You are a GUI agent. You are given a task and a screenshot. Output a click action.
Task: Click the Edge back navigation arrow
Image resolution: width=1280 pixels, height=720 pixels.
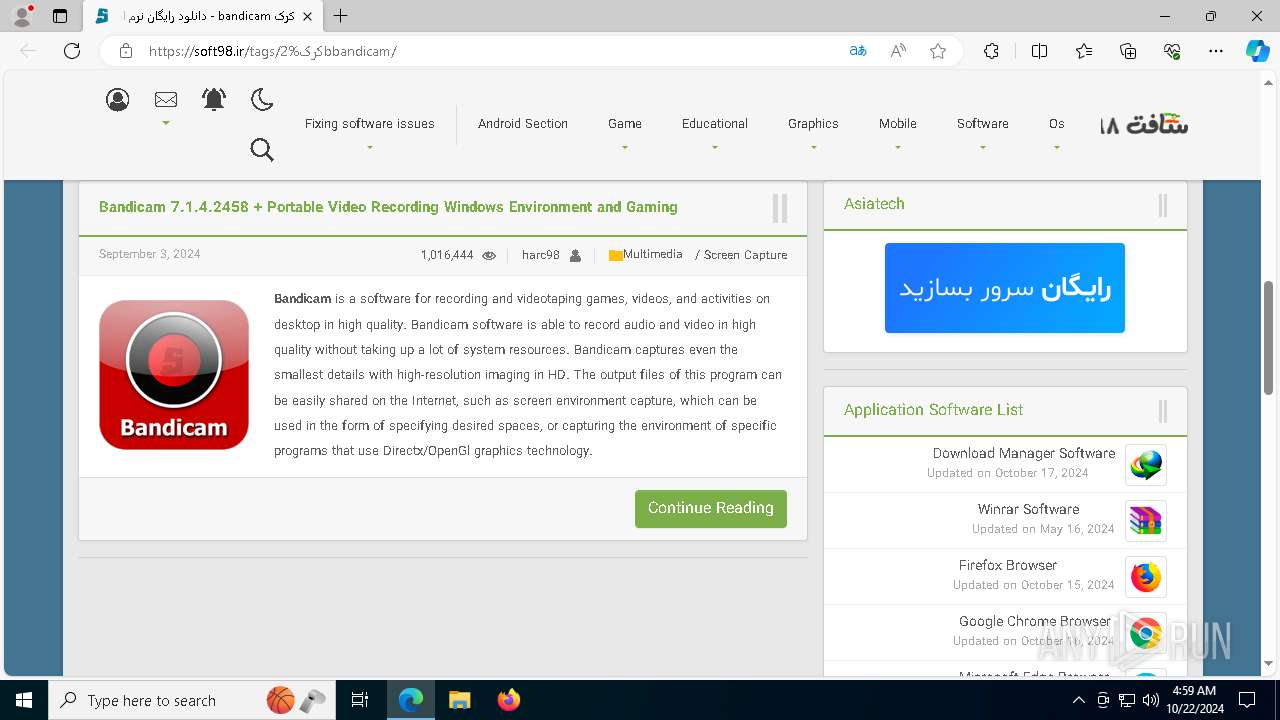pyautogui.click(x=28, y=51)
